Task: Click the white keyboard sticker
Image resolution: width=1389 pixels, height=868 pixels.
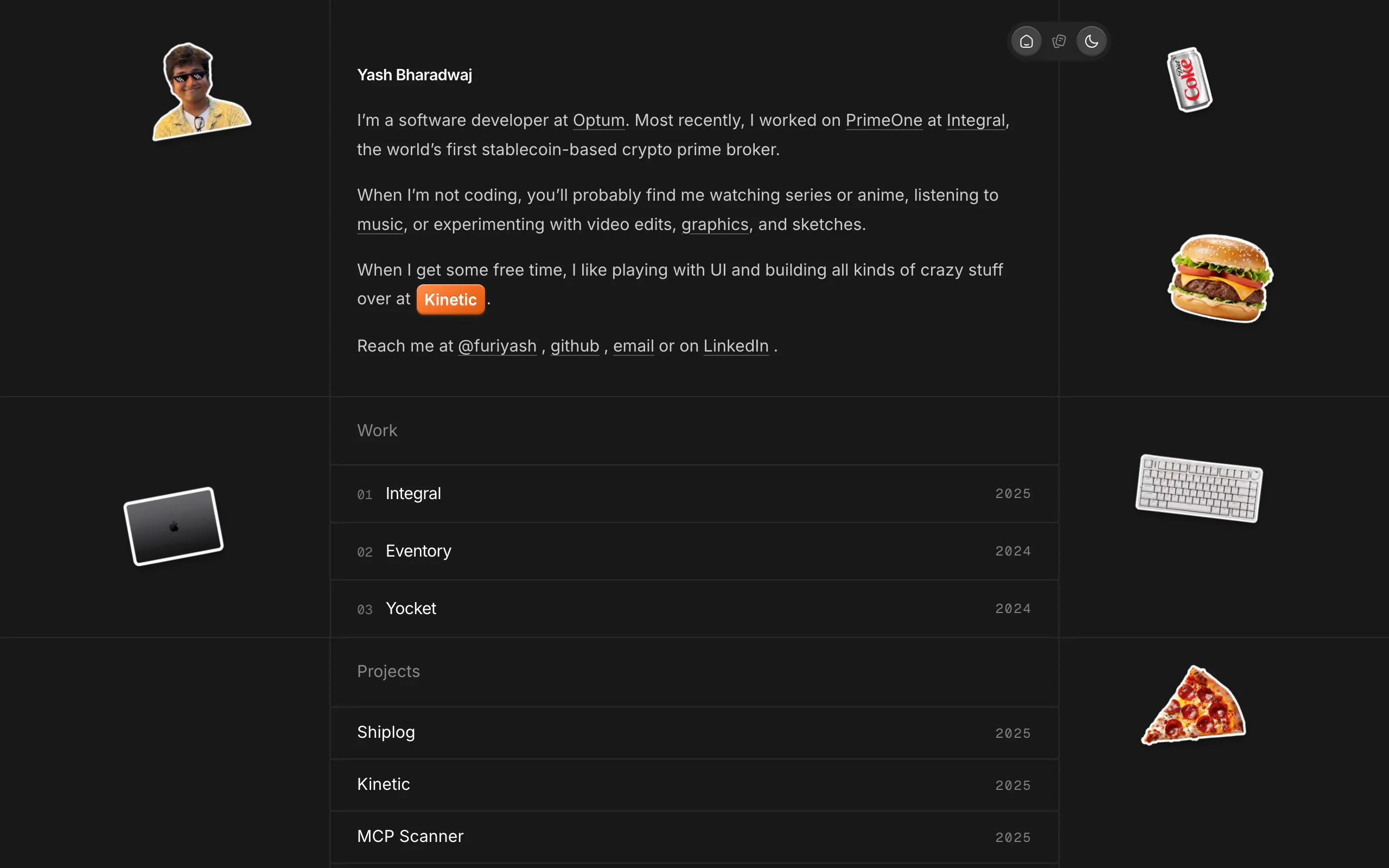Action: pos(1199,488)
